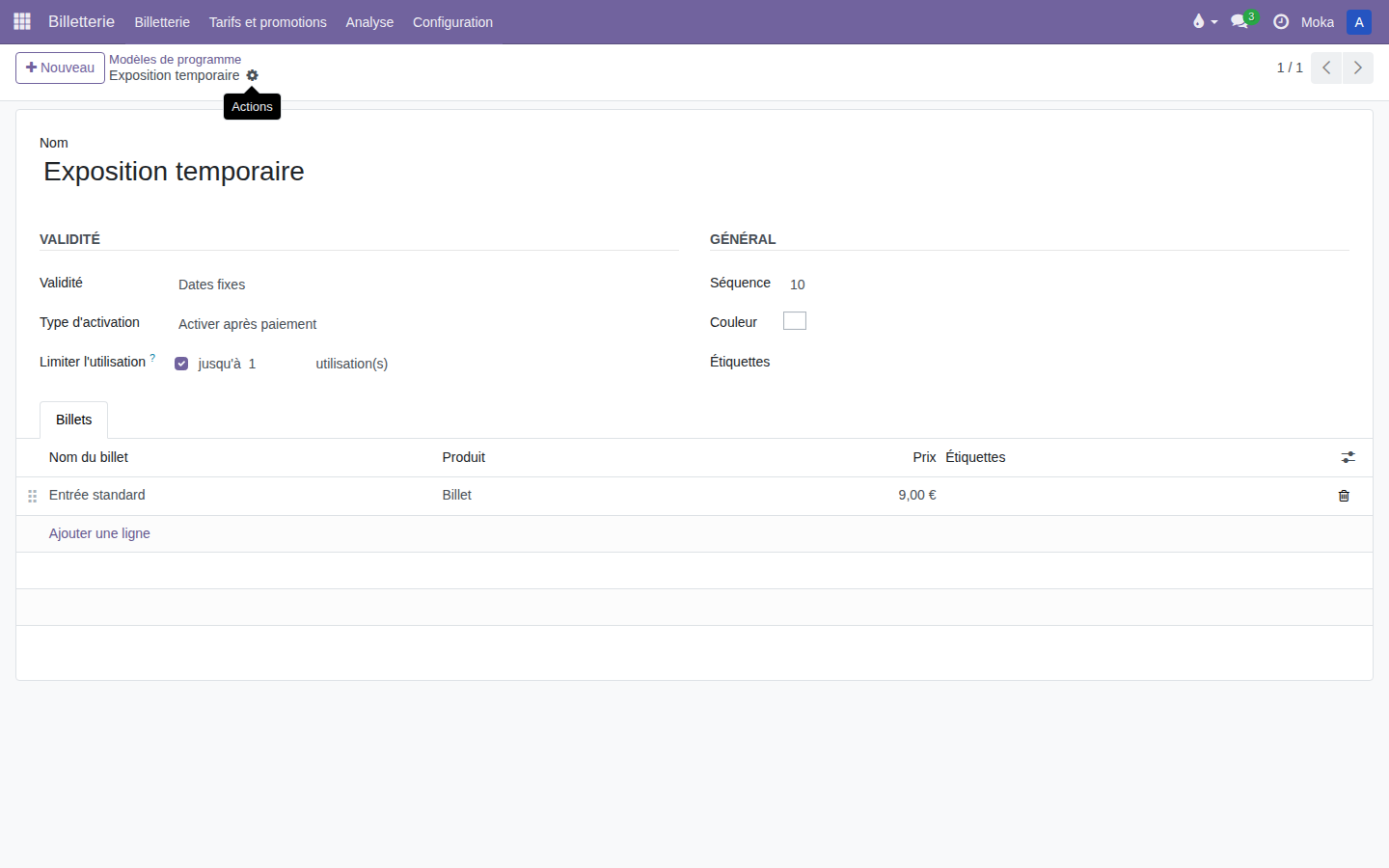The height and width of the screenshot is (868, 1389).
Task: Open the debug droplet dropdown menu
Action: pyautogui.click(x=1205, y=21)
